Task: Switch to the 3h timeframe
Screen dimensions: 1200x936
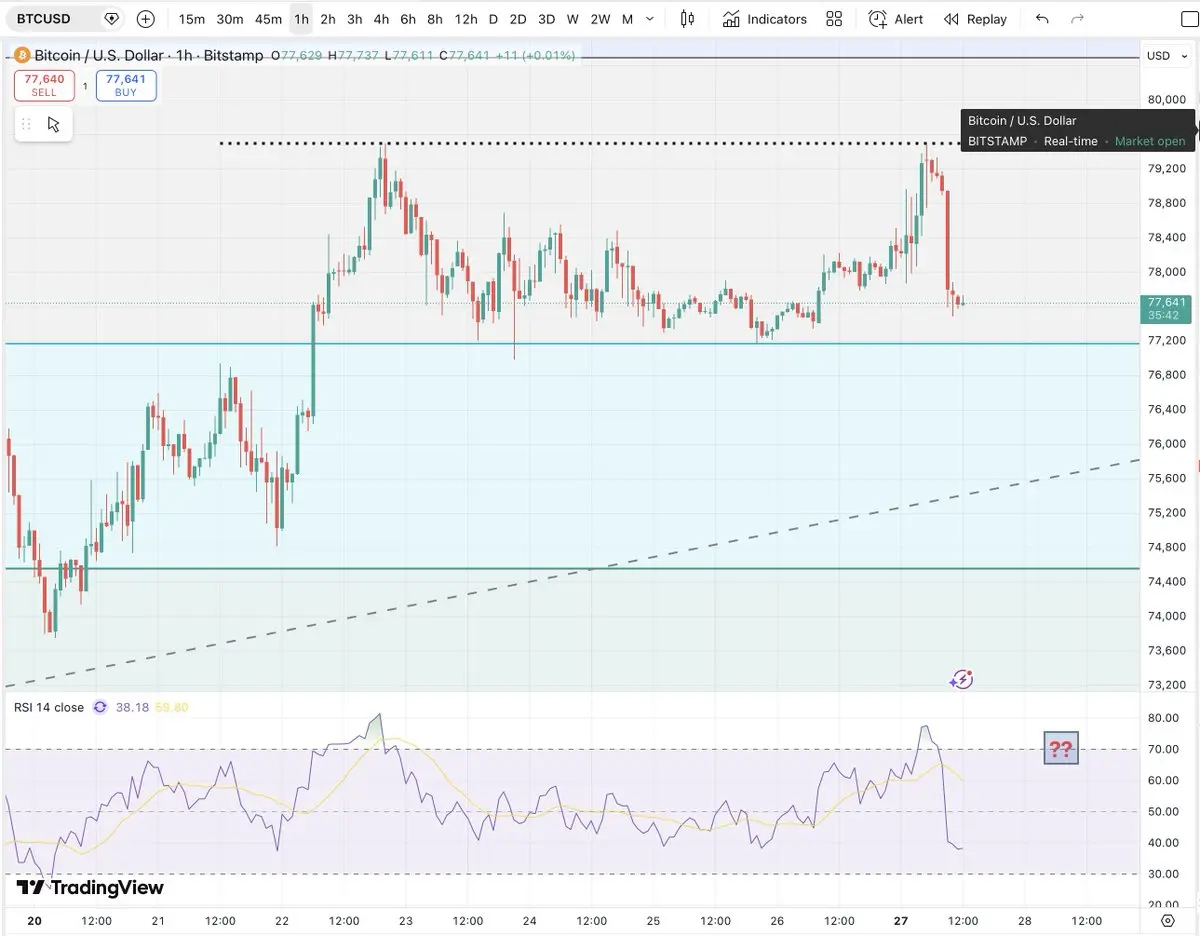Action: pos(354,19)
